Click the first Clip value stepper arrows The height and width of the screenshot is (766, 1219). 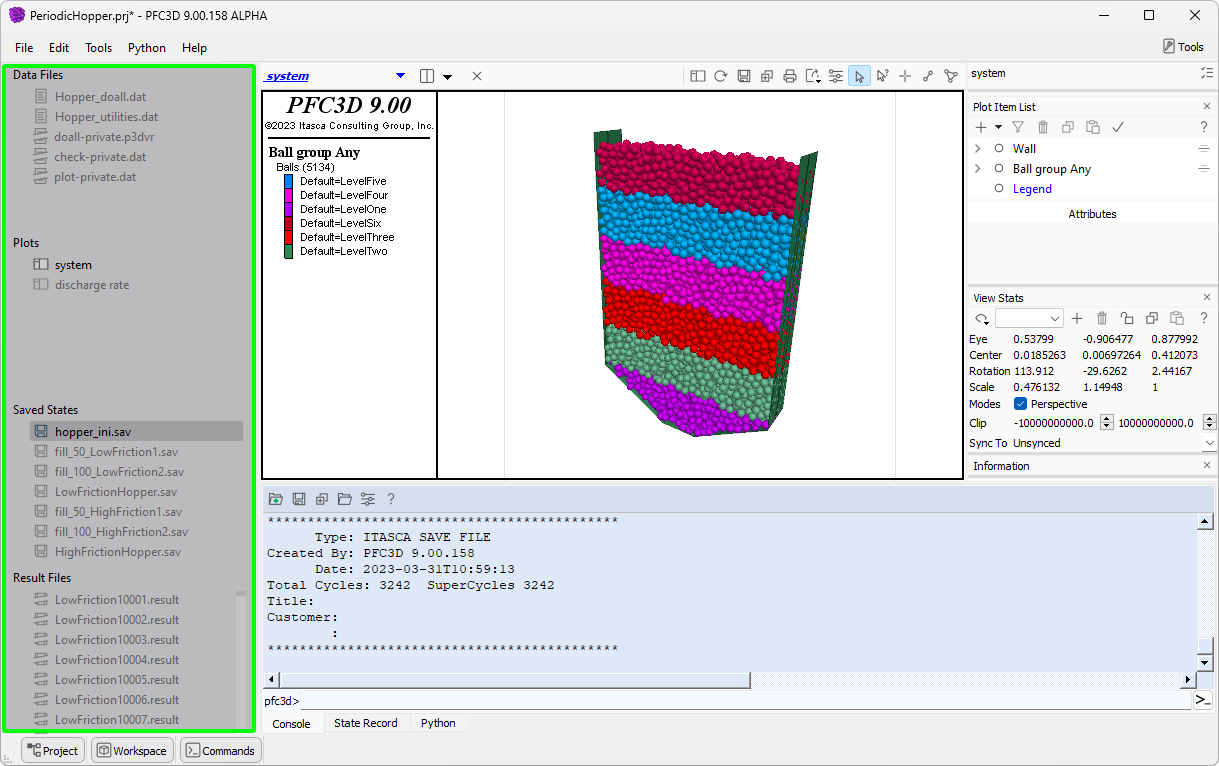click(x=1106, y=423)
